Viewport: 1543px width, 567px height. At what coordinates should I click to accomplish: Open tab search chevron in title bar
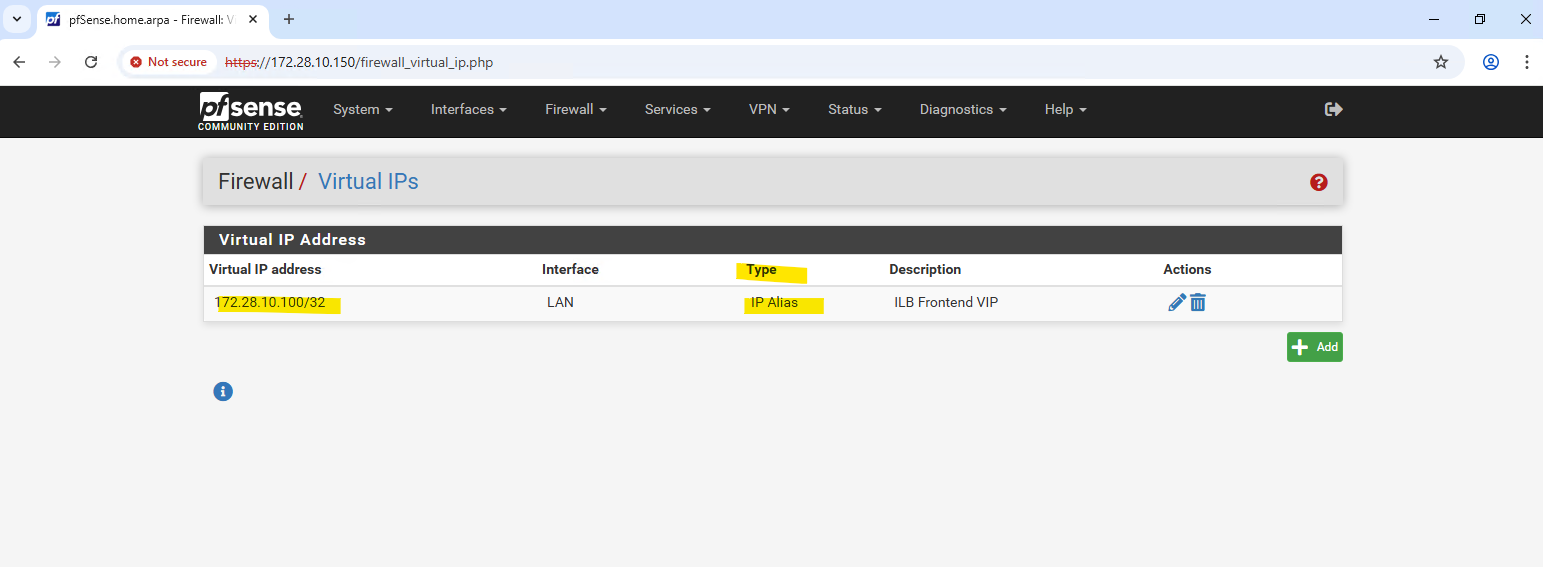16,19
